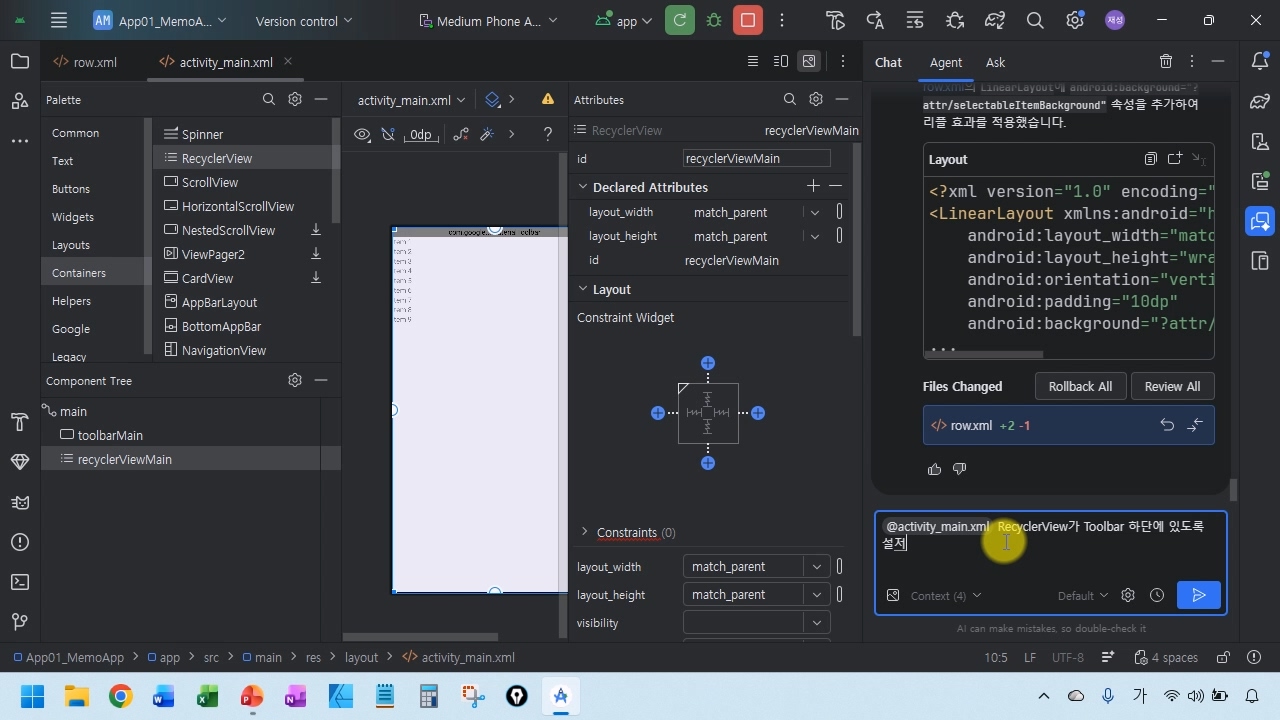Give thumbs up to agent response
This screenshot has width=1280, height=720.
tap(934, 469)
